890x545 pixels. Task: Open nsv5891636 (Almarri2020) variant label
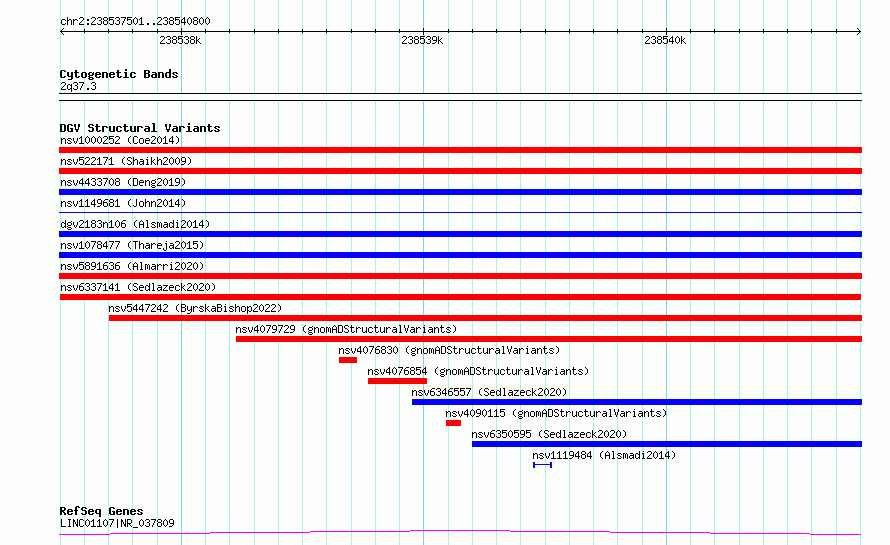pyautogui.click(x=132, y=266)
